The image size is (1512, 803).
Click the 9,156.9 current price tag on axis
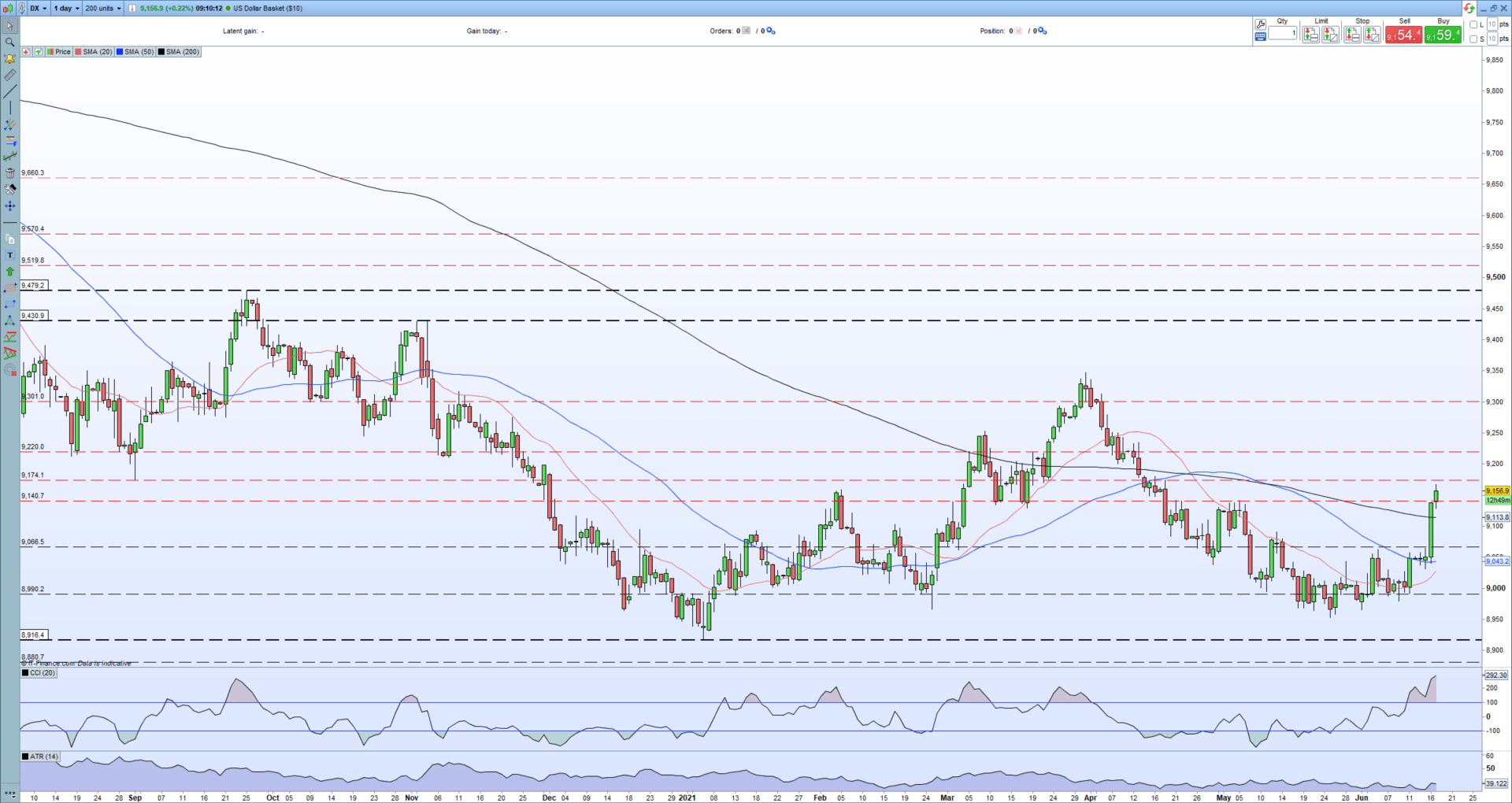coord(1497,491)
